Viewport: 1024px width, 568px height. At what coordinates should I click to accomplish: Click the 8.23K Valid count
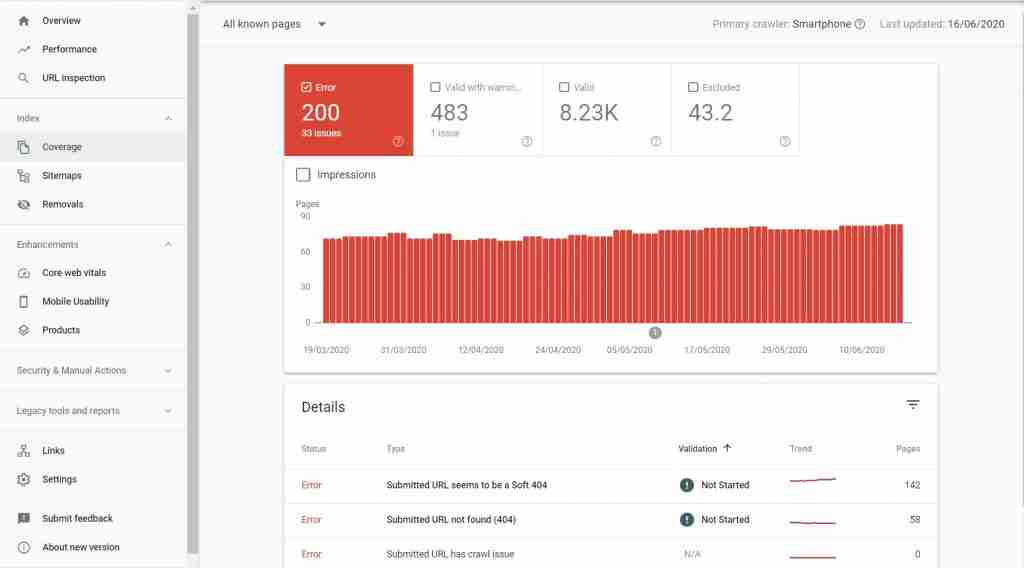click(x=588, y=113)
